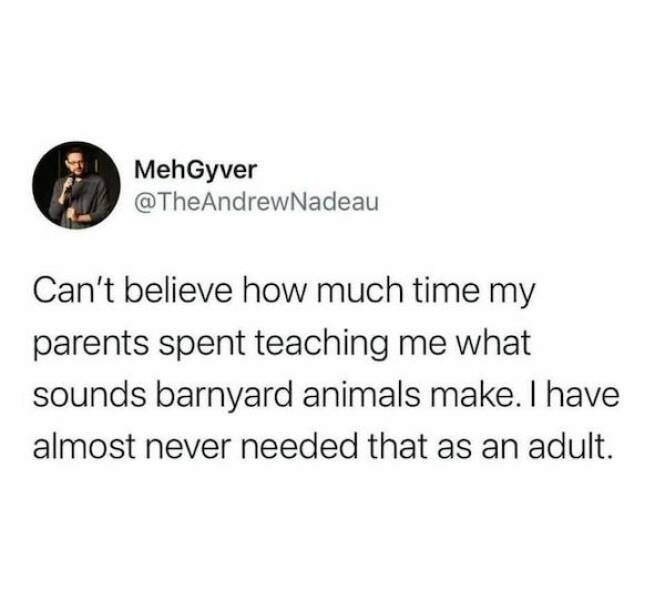The height and width of the screenshot is (600, 665).
Task: Open MehGyver's round profile picture
Action: pyautogui.click(x=76, y=185)
